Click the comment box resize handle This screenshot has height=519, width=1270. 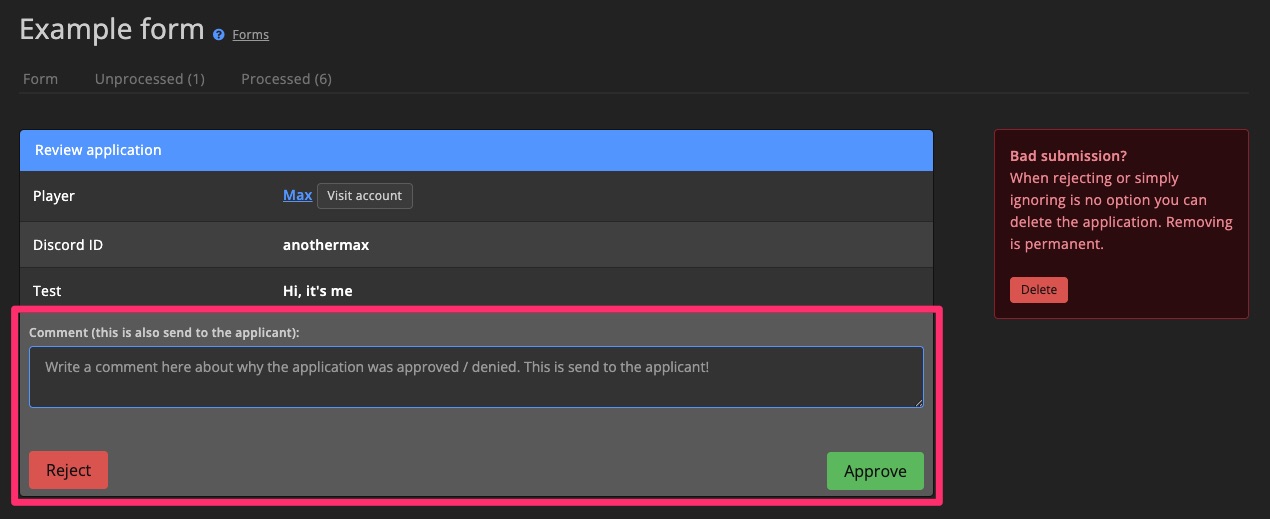918,402
